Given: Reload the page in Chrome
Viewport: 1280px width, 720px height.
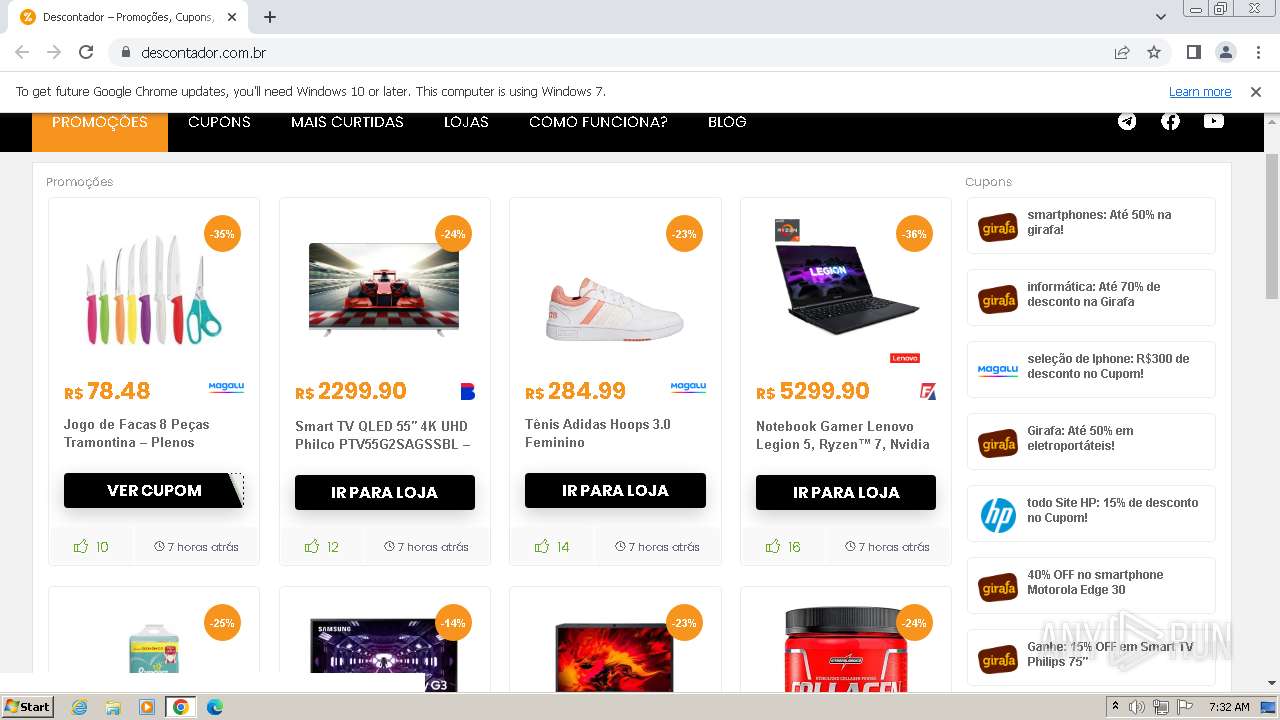Looking at the screenshot, I should (x=86, y=52).
